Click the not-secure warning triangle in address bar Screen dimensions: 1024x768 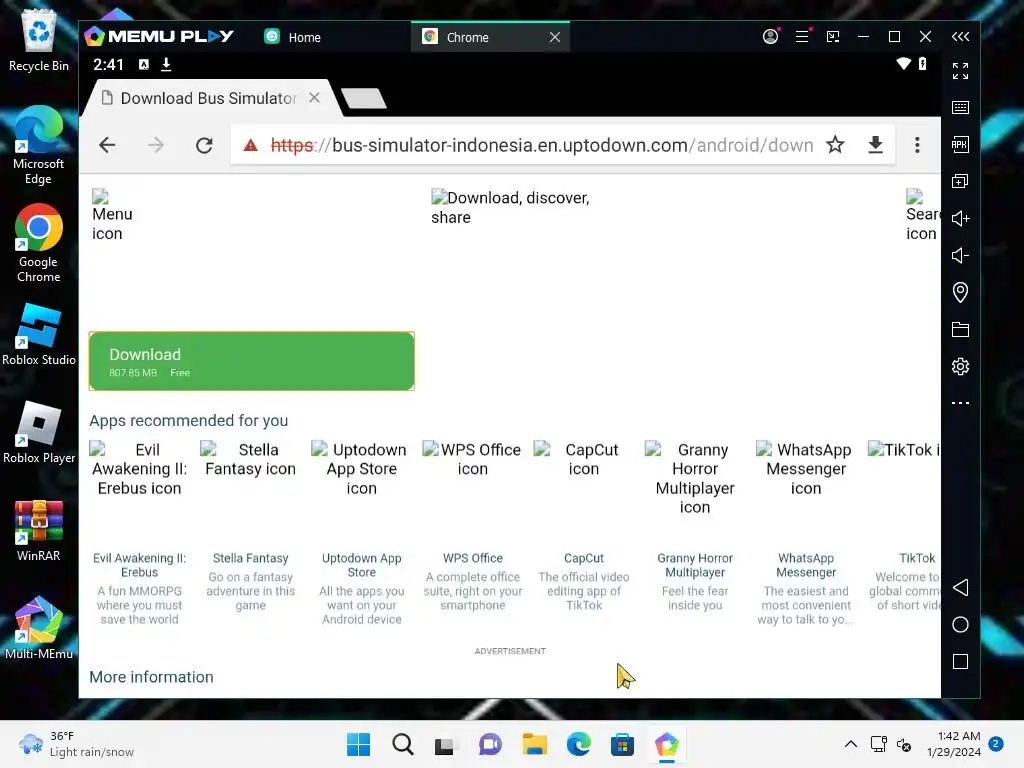[x=250, y=145]
